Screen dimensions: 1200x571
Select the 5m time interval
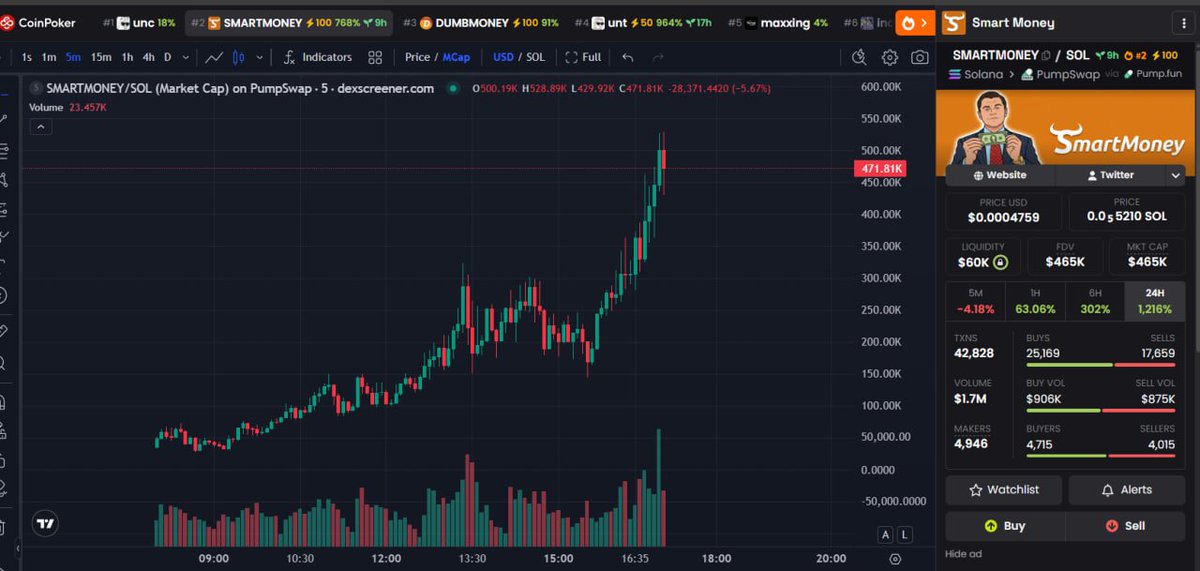point(74,57)
